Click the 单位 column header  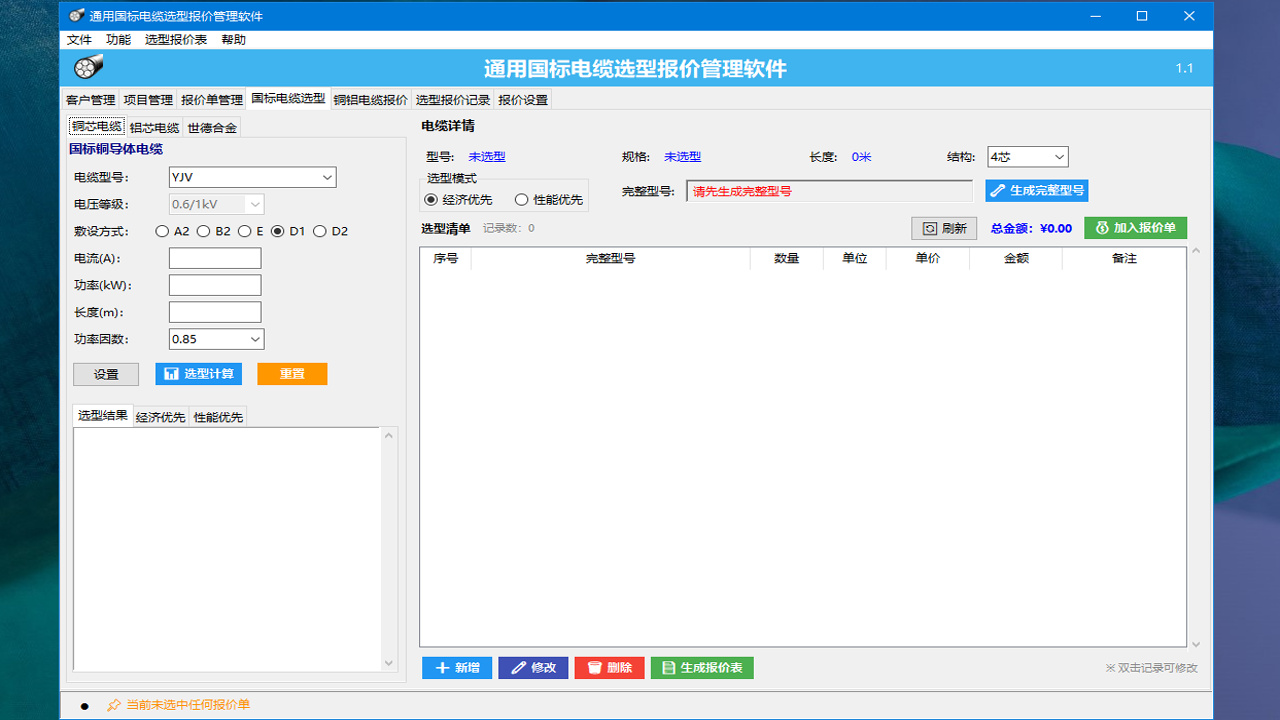point(855,258)
